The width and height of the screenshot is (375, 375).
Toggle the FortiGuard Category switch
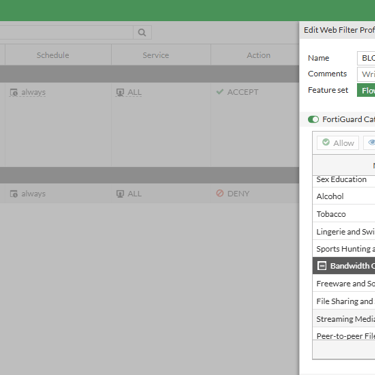[313, 119]
